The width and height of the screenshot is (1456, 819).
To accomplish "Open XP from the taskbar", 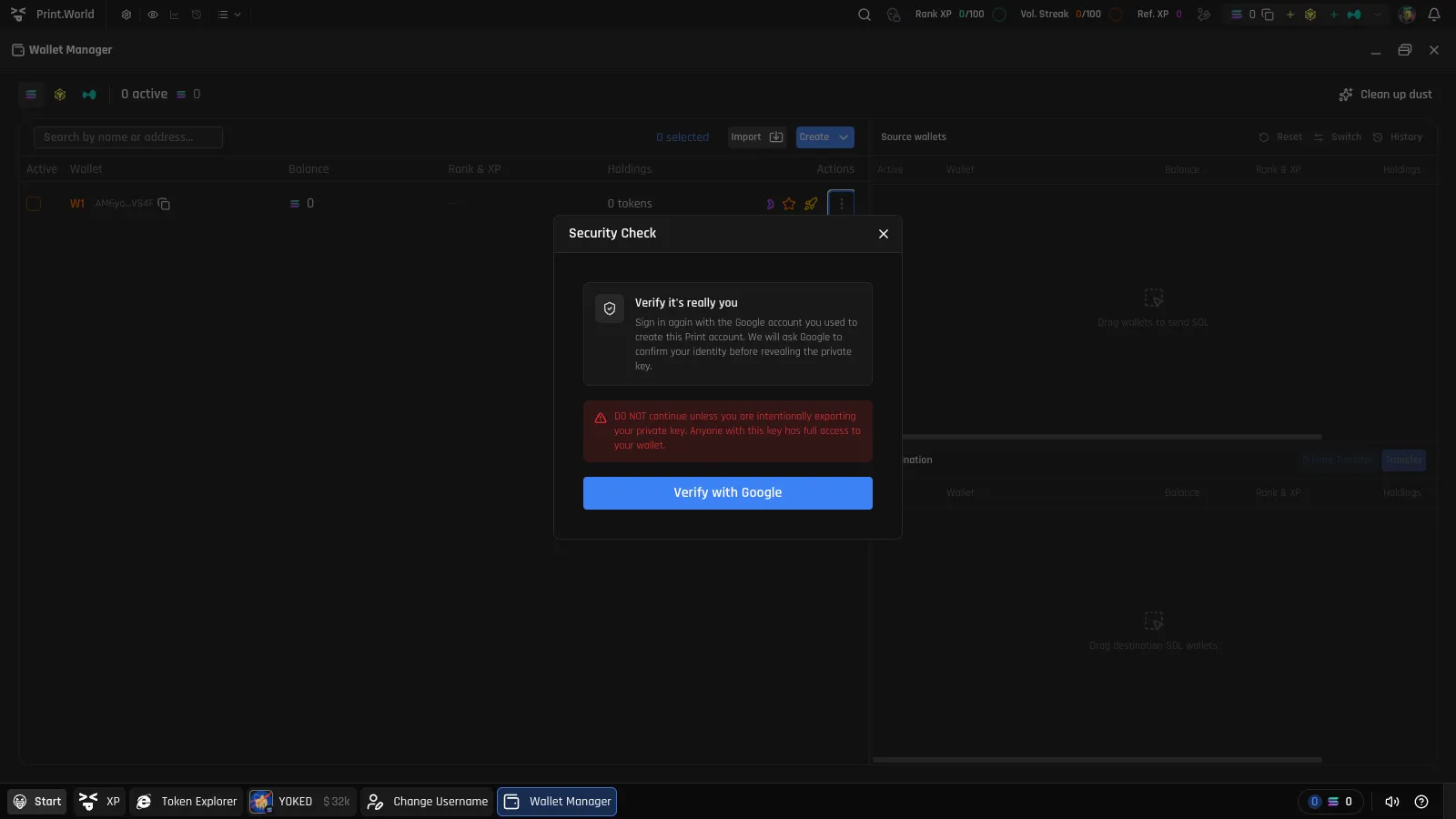I will pos(99,802).
